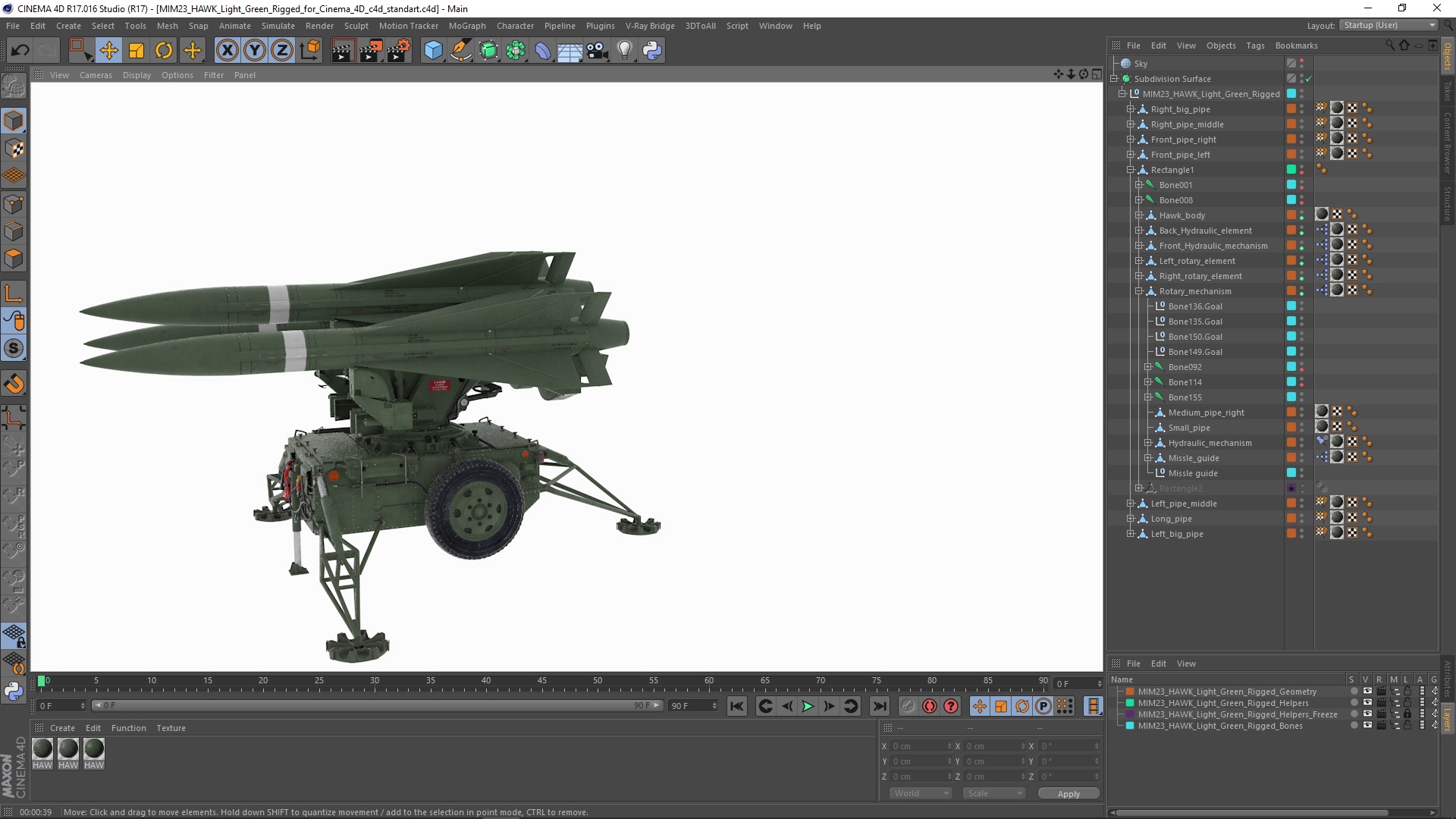Screen dimensions: 1456x819
Task: Go to end of timeline
Action: click(x=879, y=706)
